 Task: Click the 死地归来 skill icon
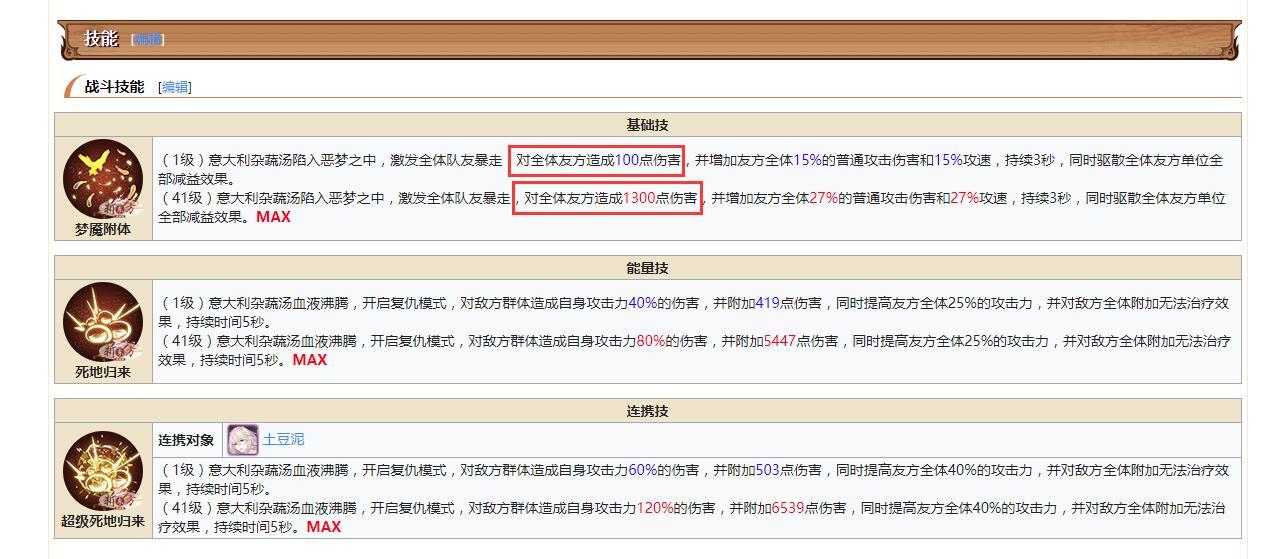tap(103, 322)
